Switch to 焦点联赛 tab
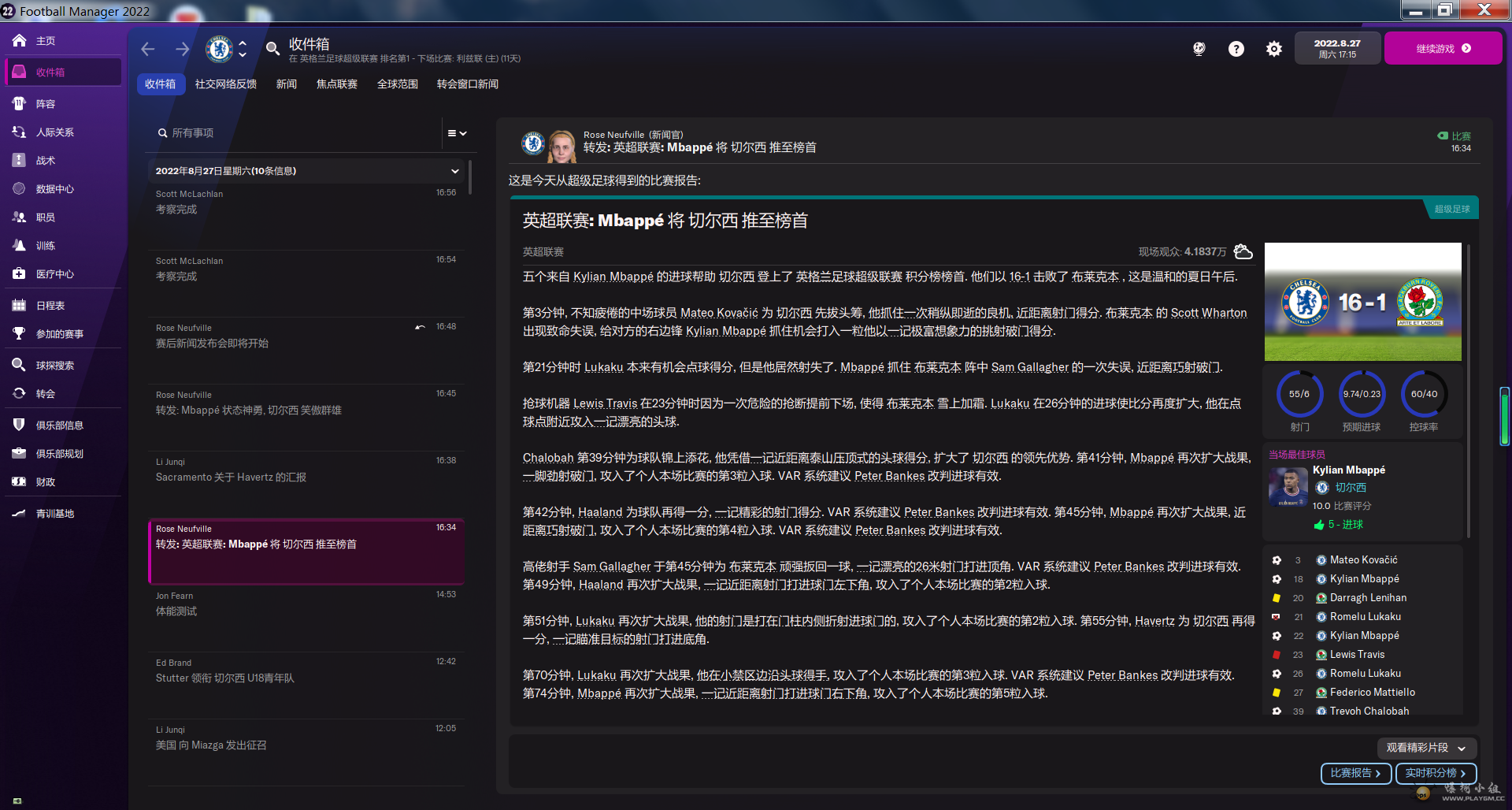 337,84
